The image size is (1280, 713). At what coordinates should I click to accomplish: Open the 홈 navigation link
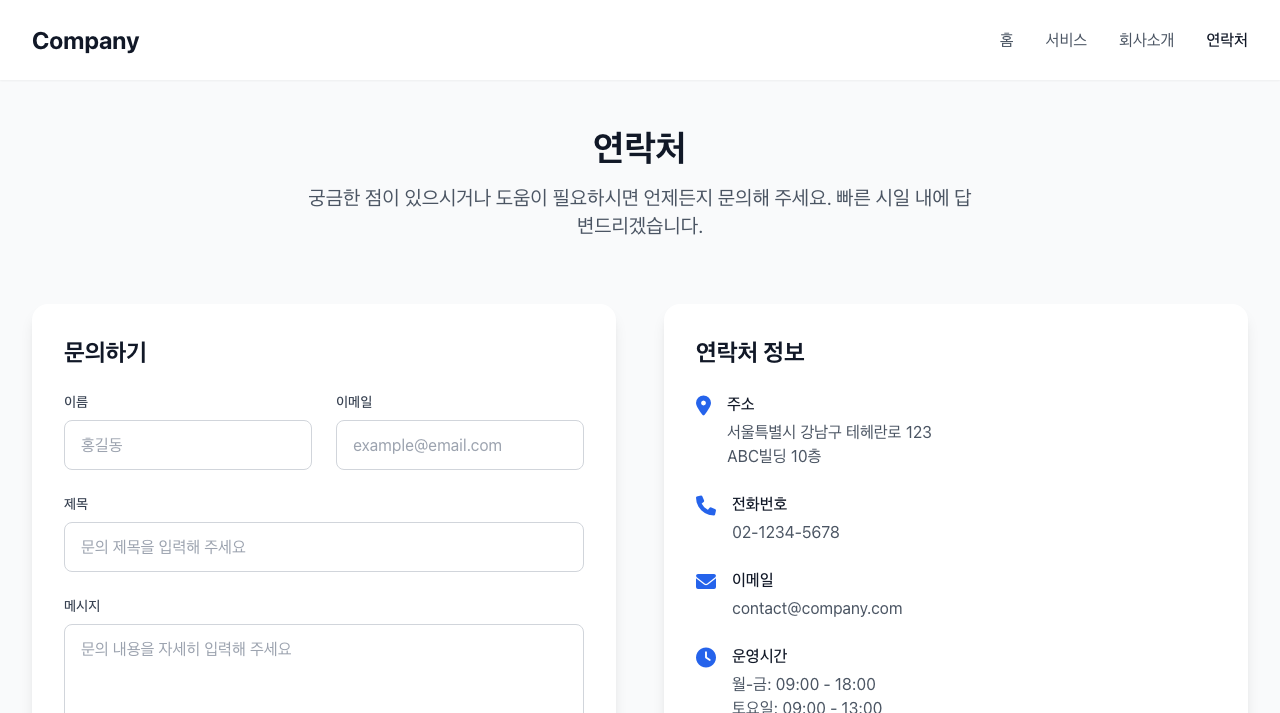(x=1006, y=40)
